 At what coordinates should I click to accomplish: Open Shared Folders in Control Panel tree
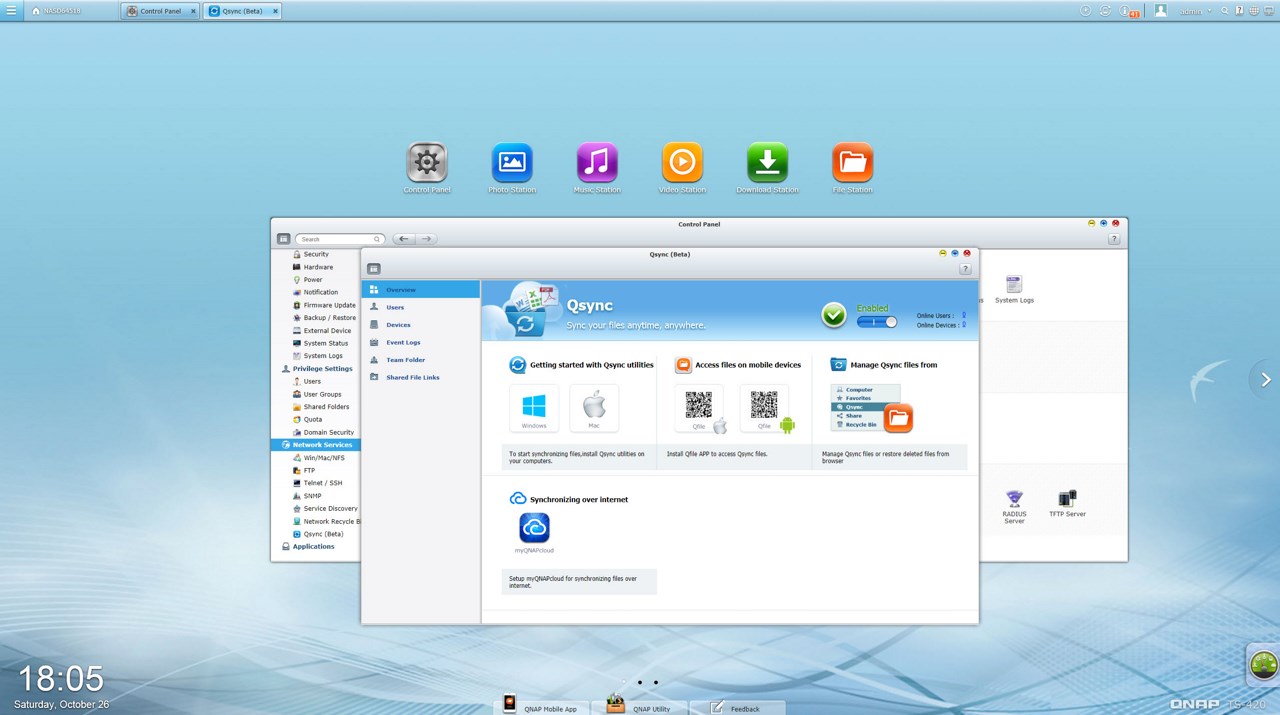click(326, 407)
